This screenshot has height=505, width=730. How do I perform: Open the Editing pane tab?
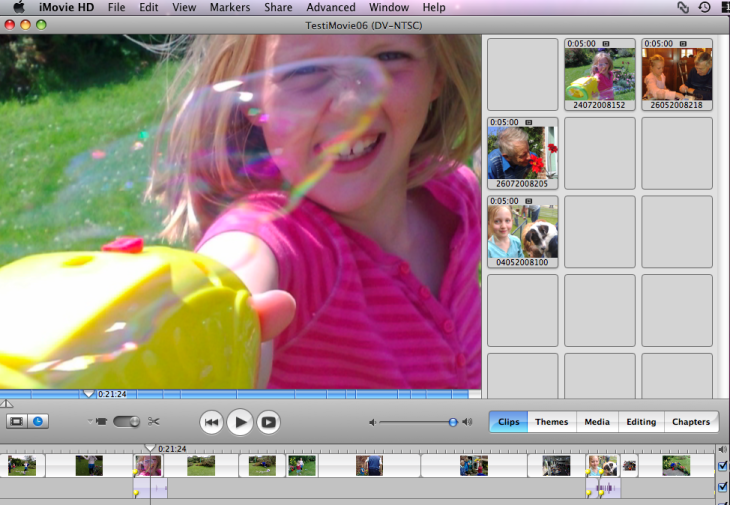click(x=641, y=422)
